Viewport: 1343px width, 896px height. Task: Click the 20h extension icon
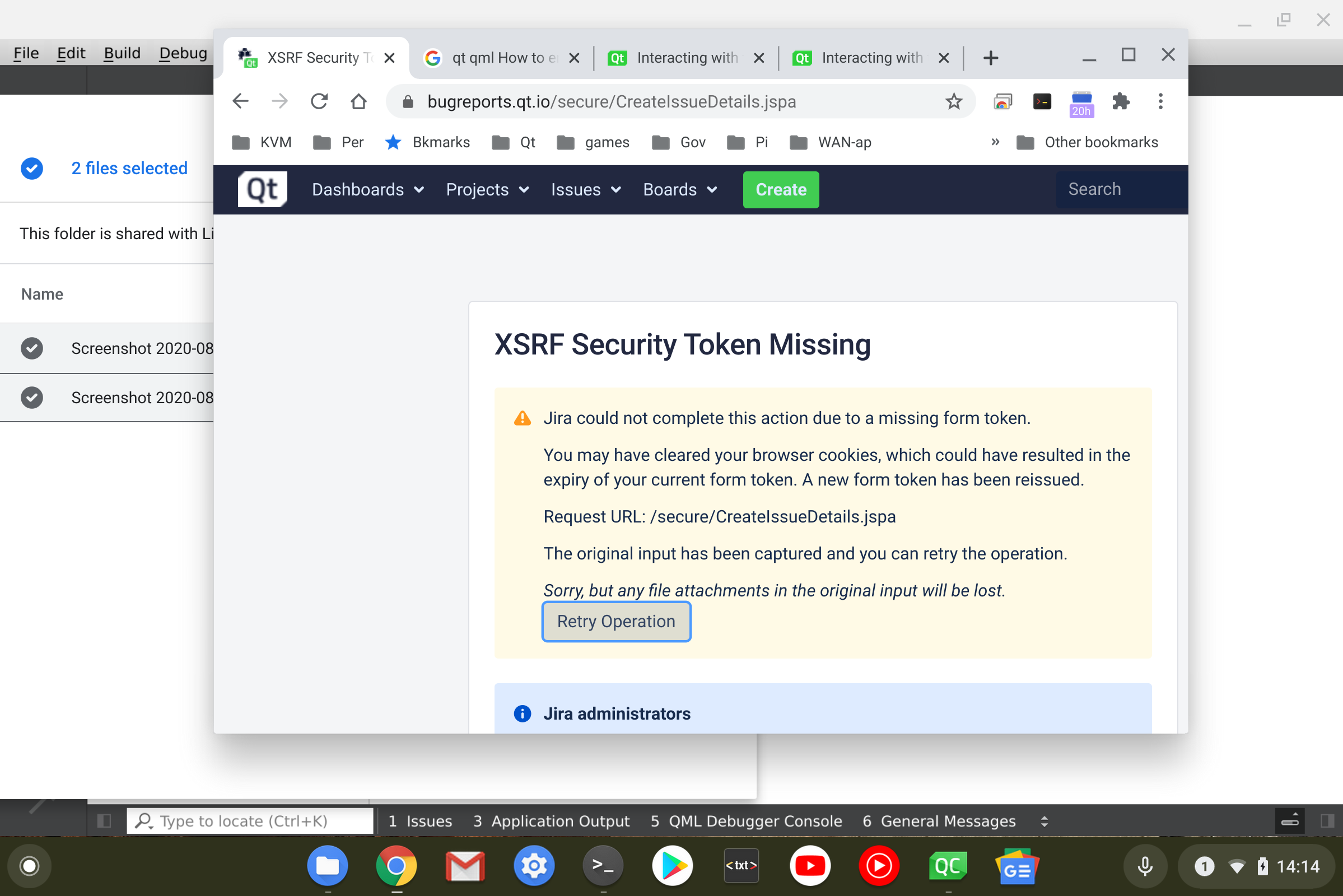coord(1081,103)
